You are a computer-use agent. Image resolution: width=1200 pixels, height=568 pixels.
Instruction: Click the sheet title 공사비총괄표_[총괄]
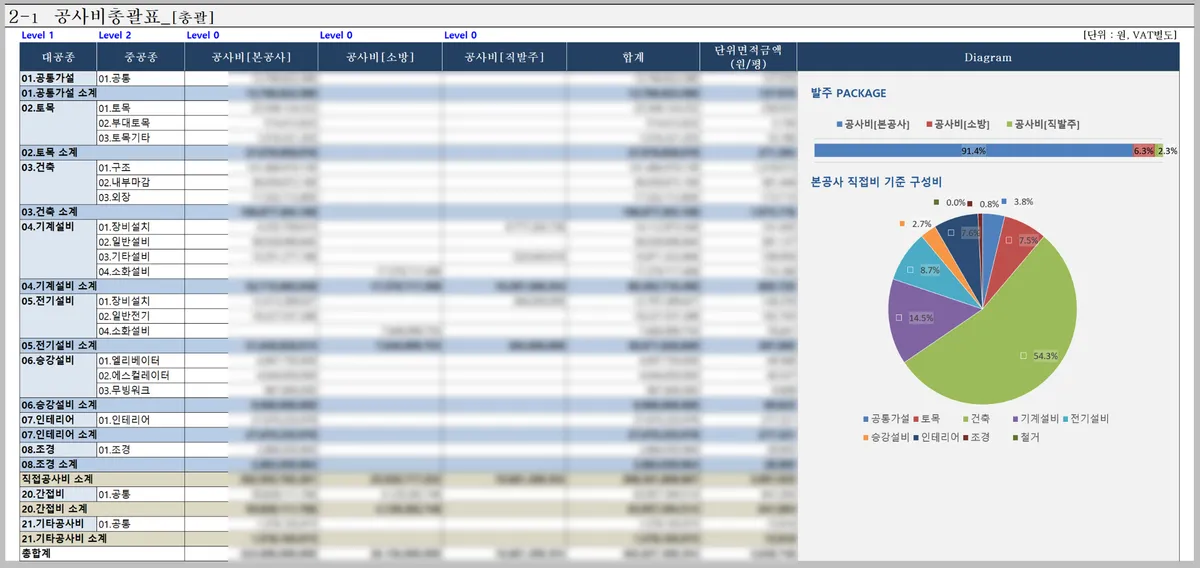click(135, 16)
